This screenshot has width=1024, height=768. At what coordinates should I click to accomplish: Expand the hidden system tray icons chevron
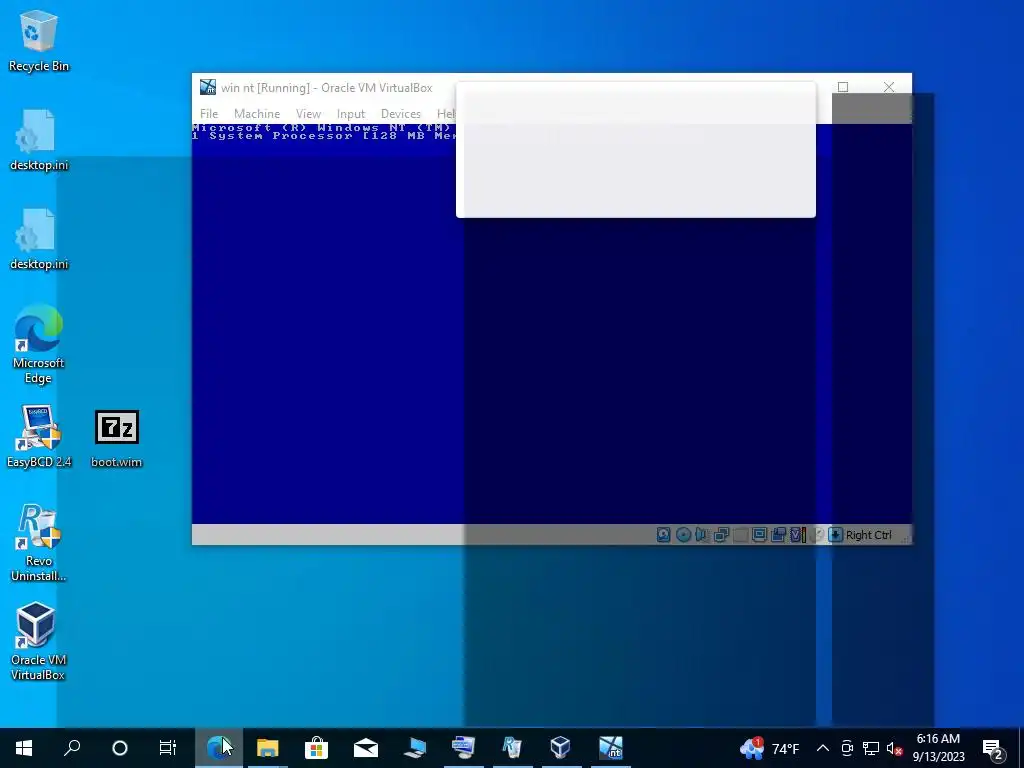[823, 748]
